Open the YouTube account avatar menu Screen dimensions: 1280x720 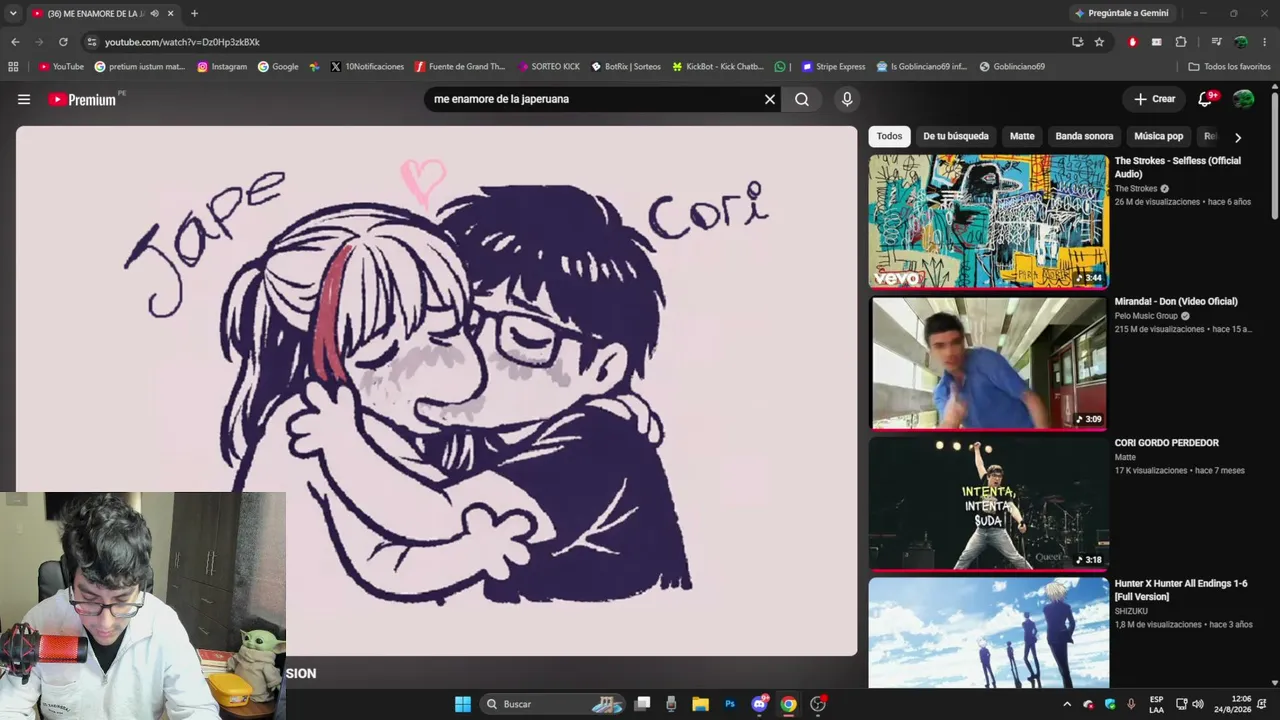click(x=1243, y=99)
